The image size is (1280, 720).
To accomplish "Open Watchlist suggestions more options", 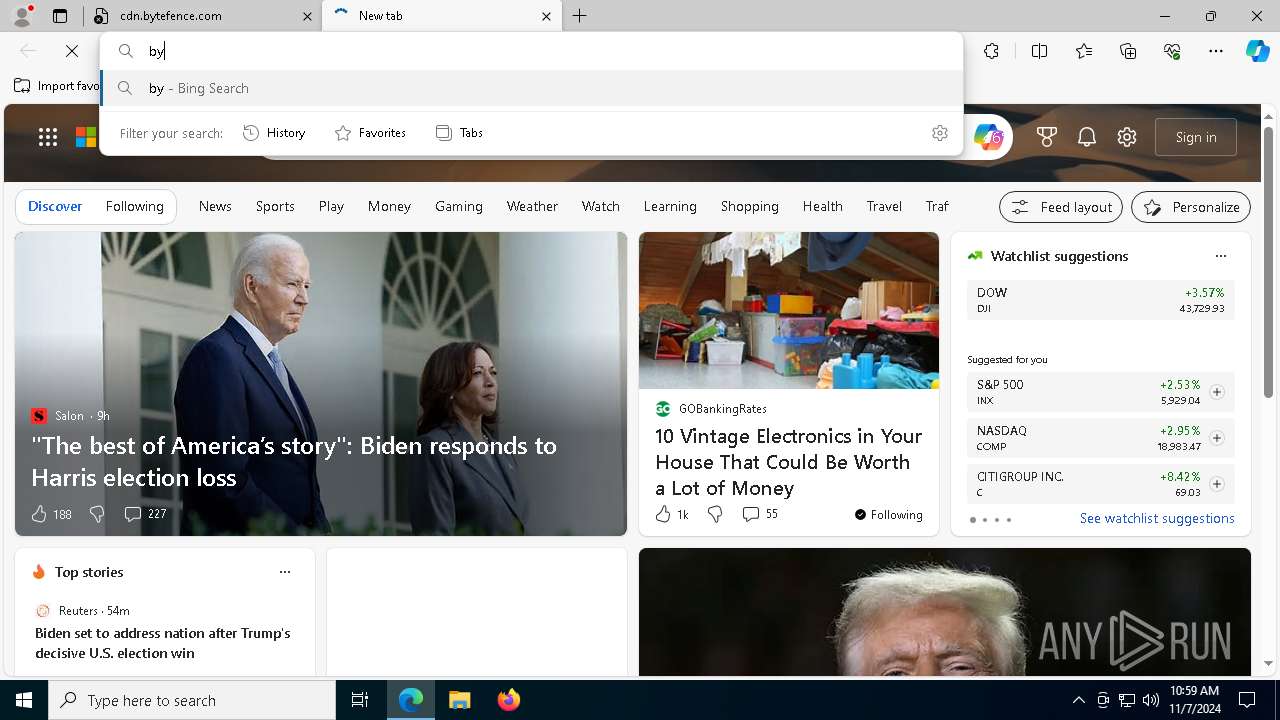I will (1221, 256).
